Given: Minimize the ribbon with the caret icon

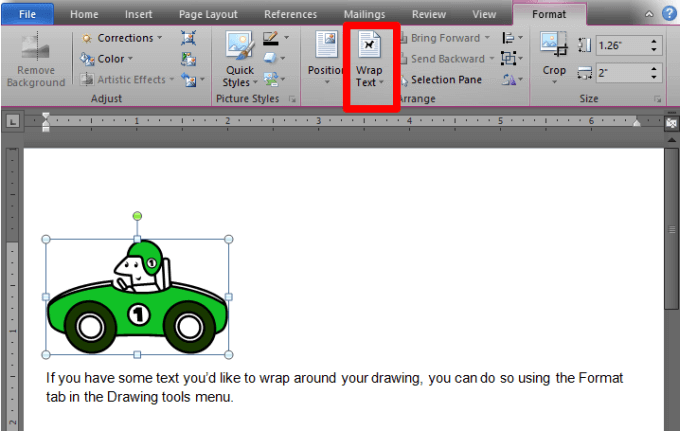Looking at the screenshot, I should click(649, 14).
